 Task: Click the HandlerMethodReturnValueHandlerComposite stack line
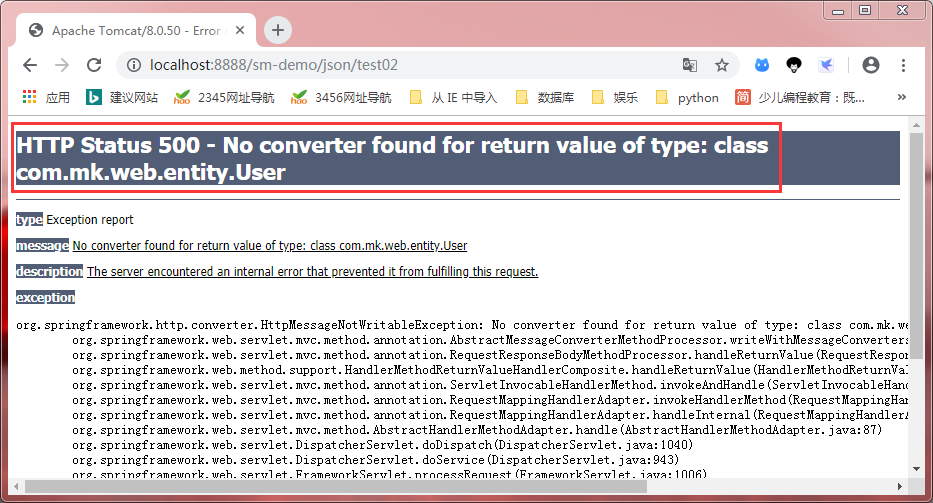490,370
